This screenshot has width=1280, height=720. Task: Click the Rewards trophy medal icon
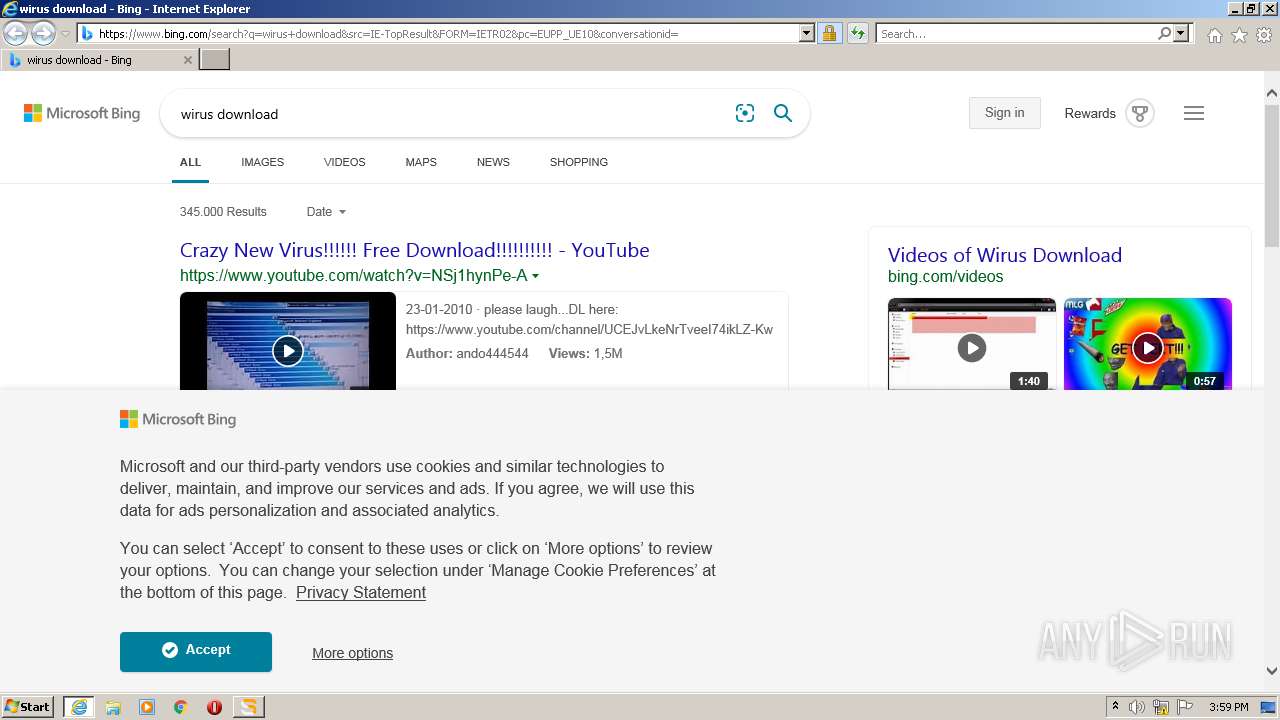(1140, 114)
